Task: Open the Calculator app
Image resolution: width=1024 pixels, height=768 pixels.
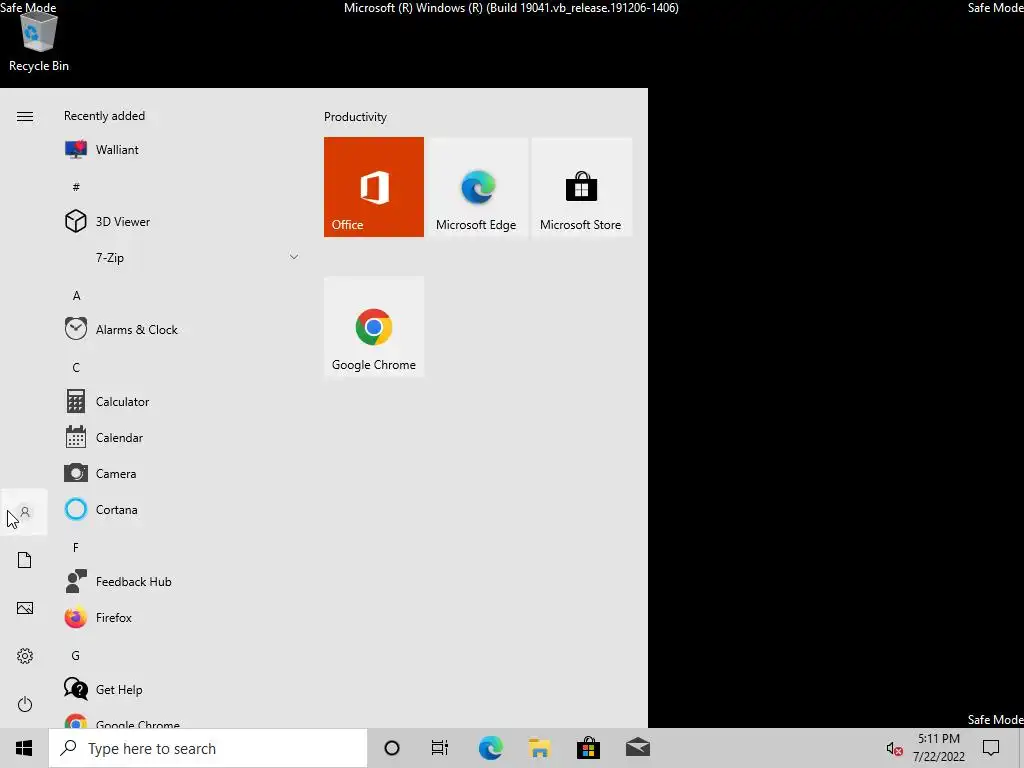Action: click(182, 402)
